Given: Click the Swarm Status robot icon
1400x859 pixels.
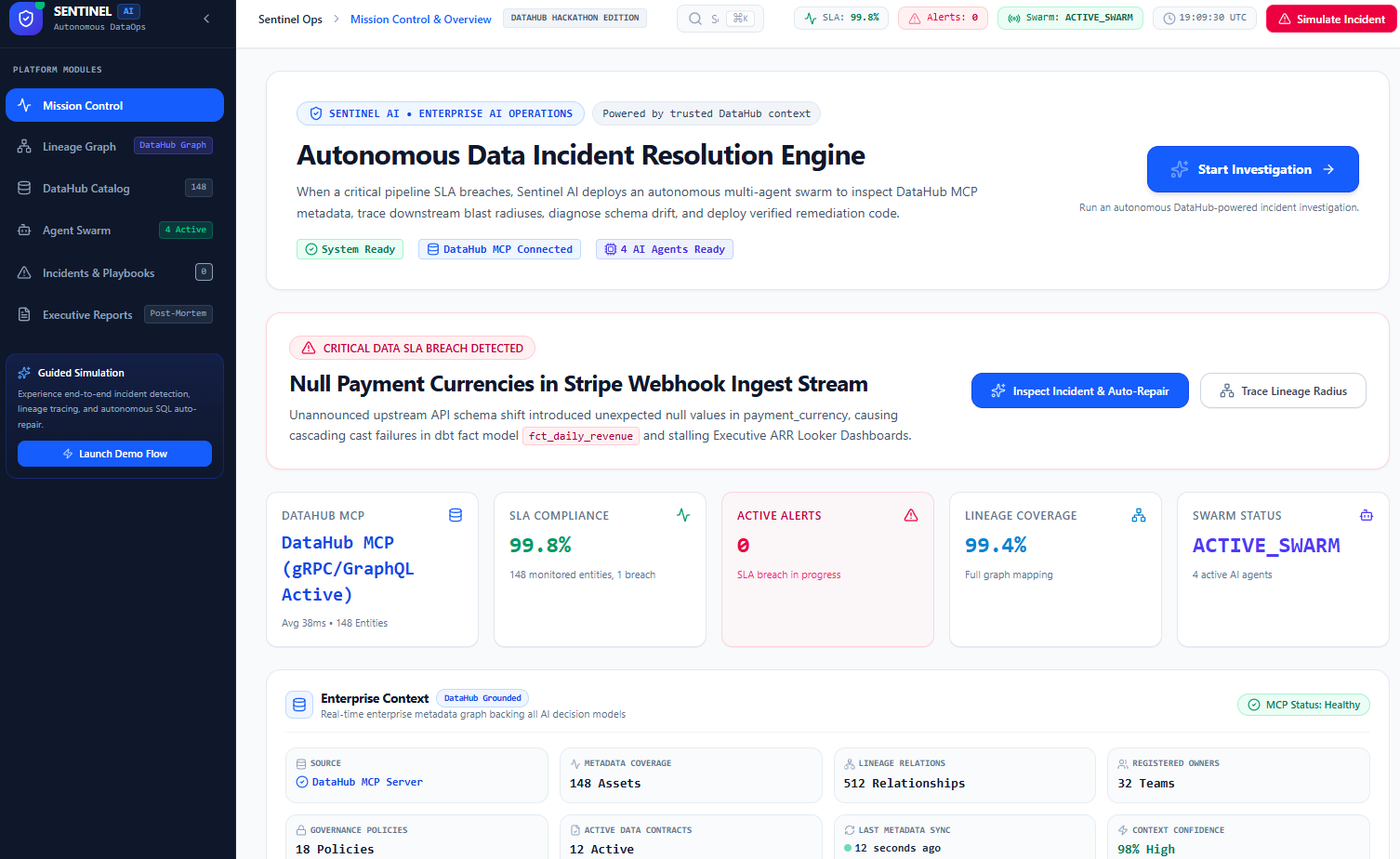Looking at the screenshot, I should [1367, 515].
